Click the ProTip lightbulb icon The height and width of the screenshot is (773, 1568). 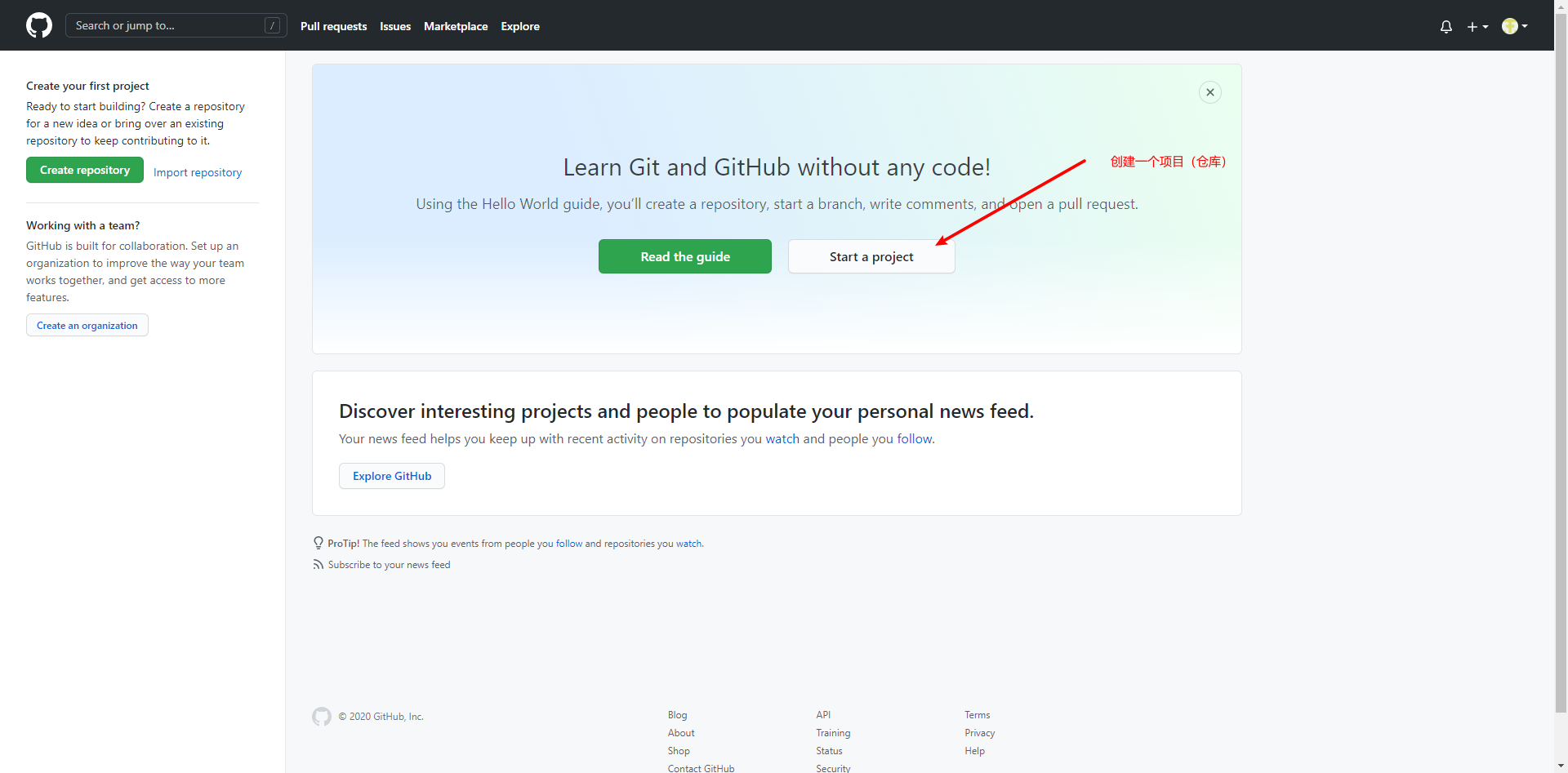(x=318, y=543)
